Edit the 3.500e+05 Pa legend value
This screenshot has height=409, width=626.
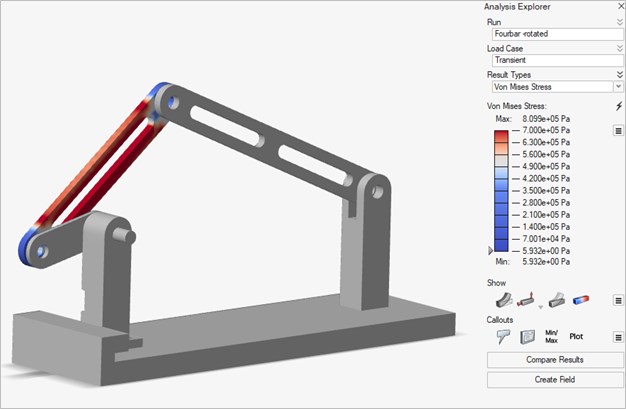[x=546, y=191]
